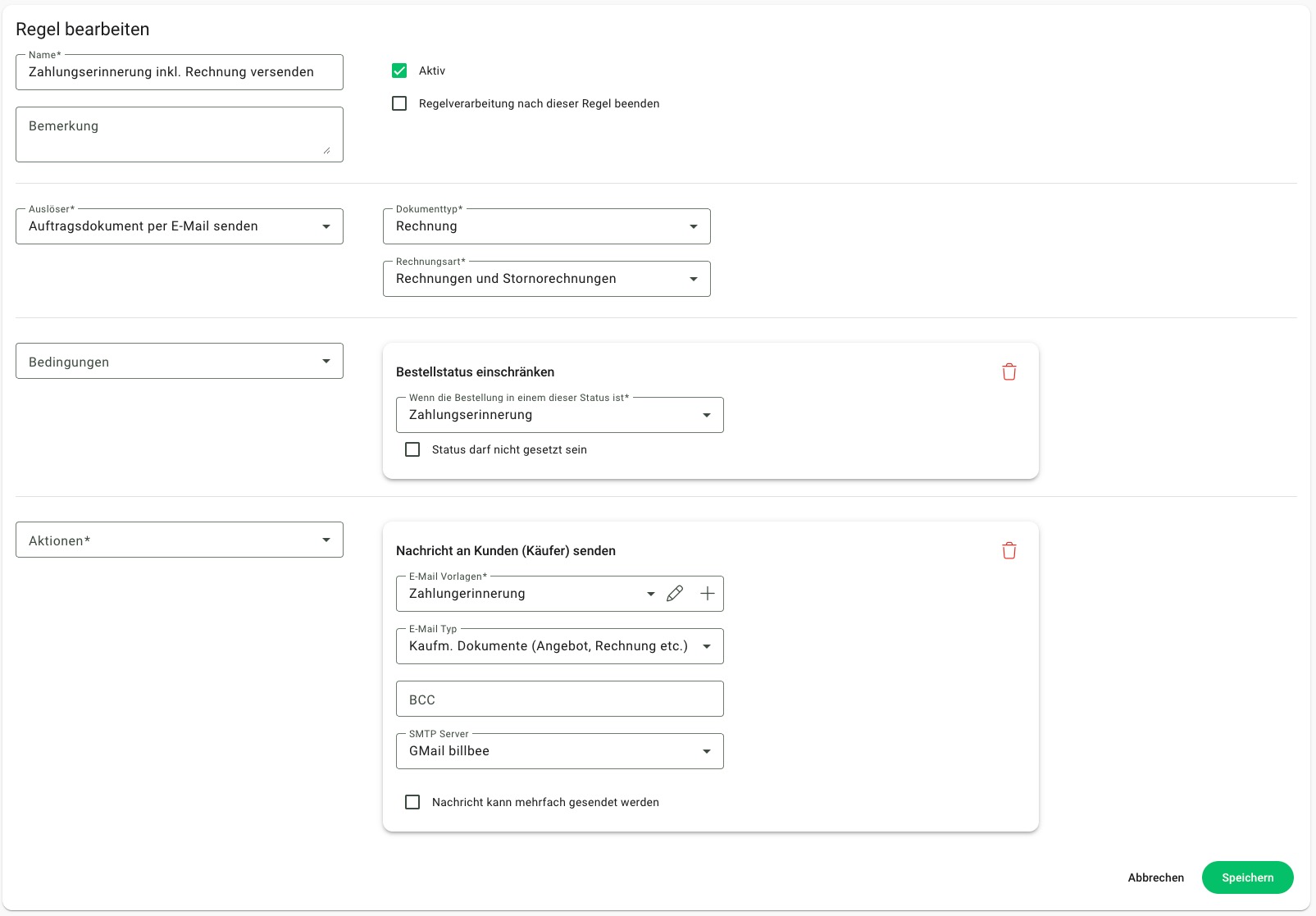Focus the Name input field

(x=180, y=72)
